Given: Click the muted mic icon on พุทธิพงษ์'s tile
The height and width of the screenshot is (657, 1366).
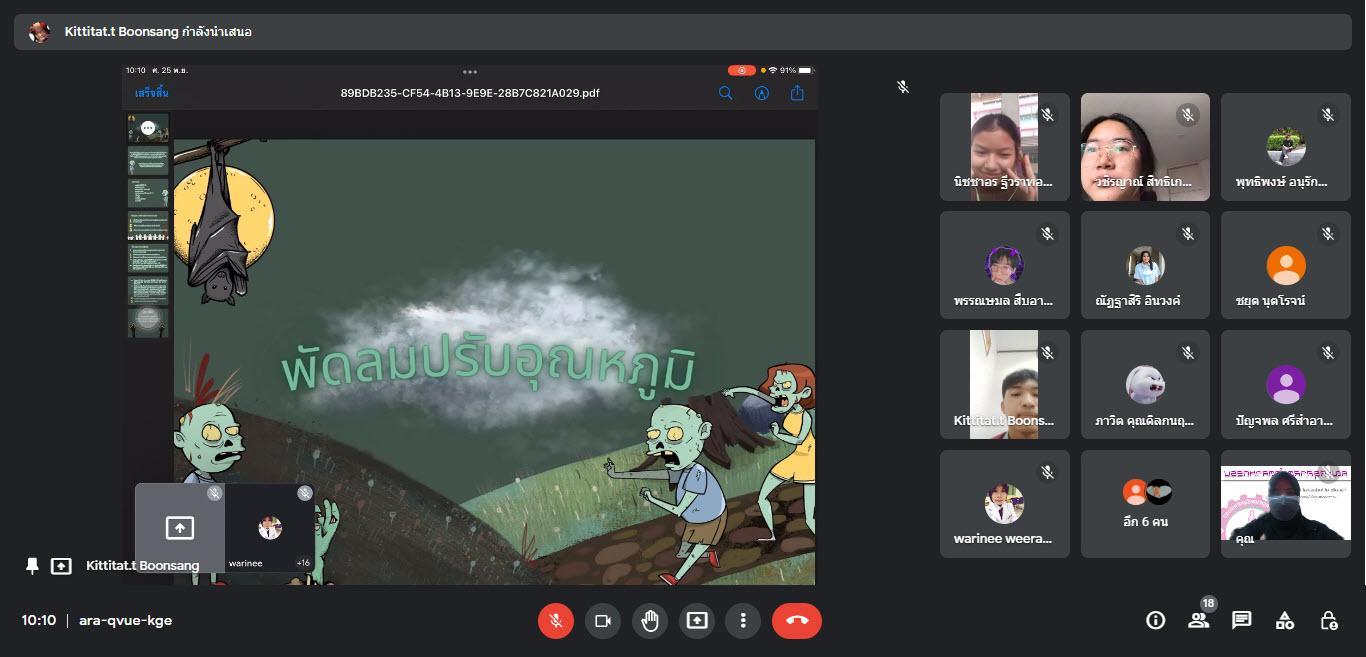Looking at the screenshot, I should [x=1328, y=115].
